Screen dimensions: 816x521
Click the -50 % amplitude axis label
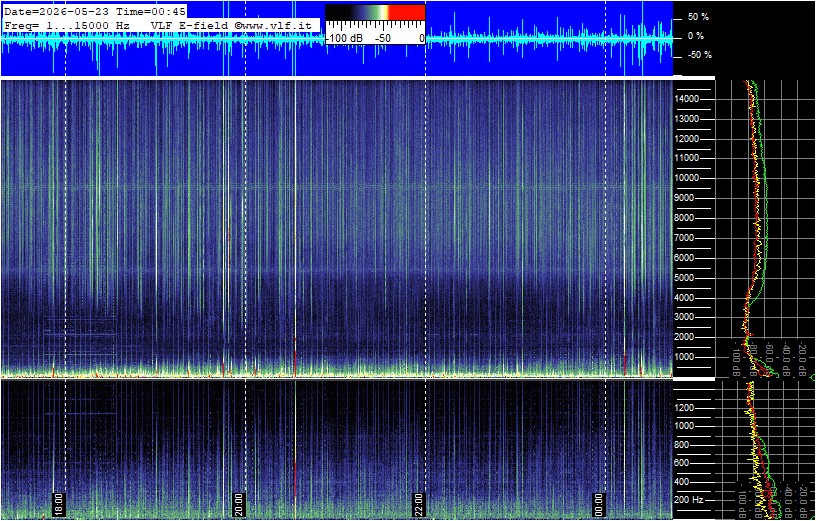[x=698, y=55]
